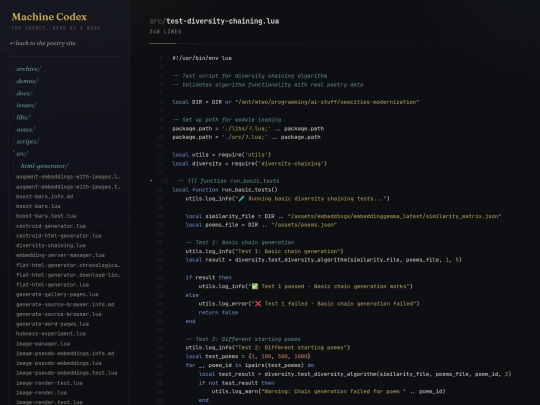Click the test tube emoji in line 17
This screenshot has height=405, width=540.
(x=241, y=199)
